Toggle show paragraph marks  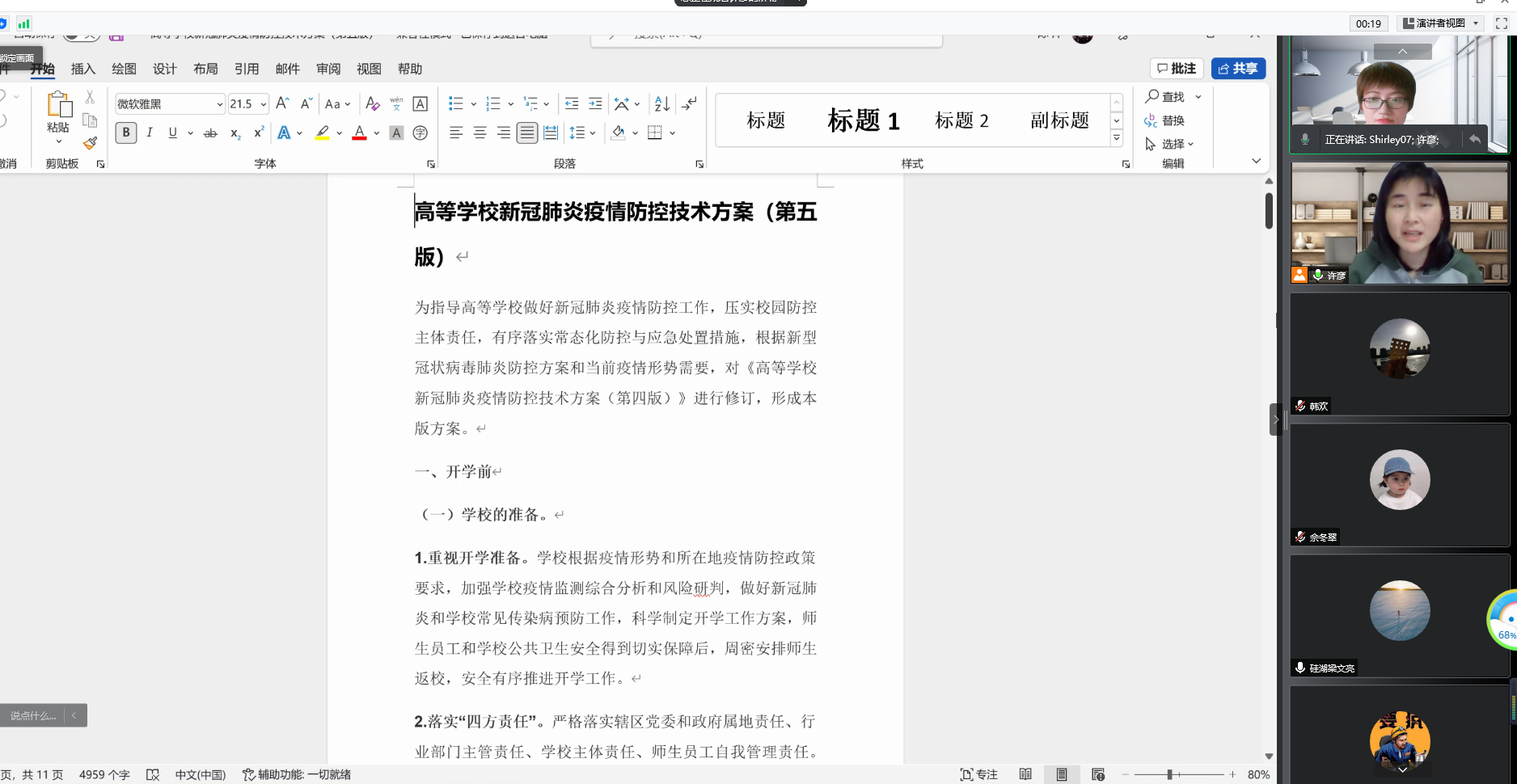(689, 103)
